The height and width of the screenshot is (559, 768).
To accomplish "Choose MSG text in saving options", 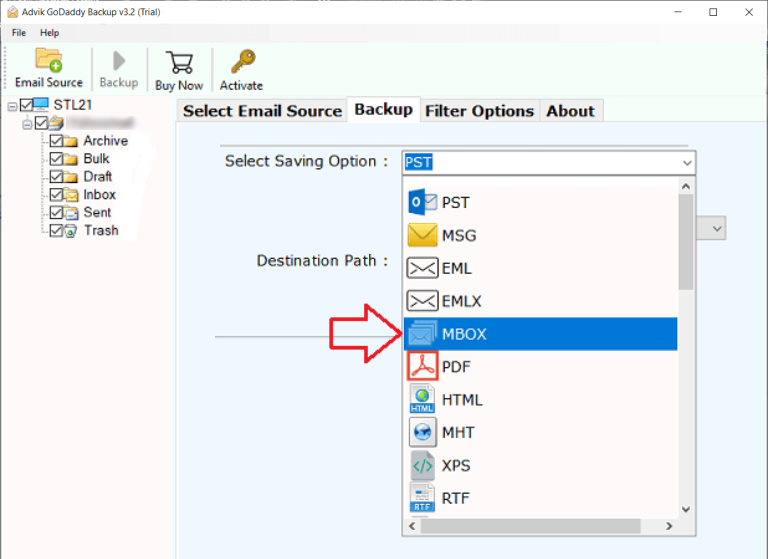I will (459, 235).
